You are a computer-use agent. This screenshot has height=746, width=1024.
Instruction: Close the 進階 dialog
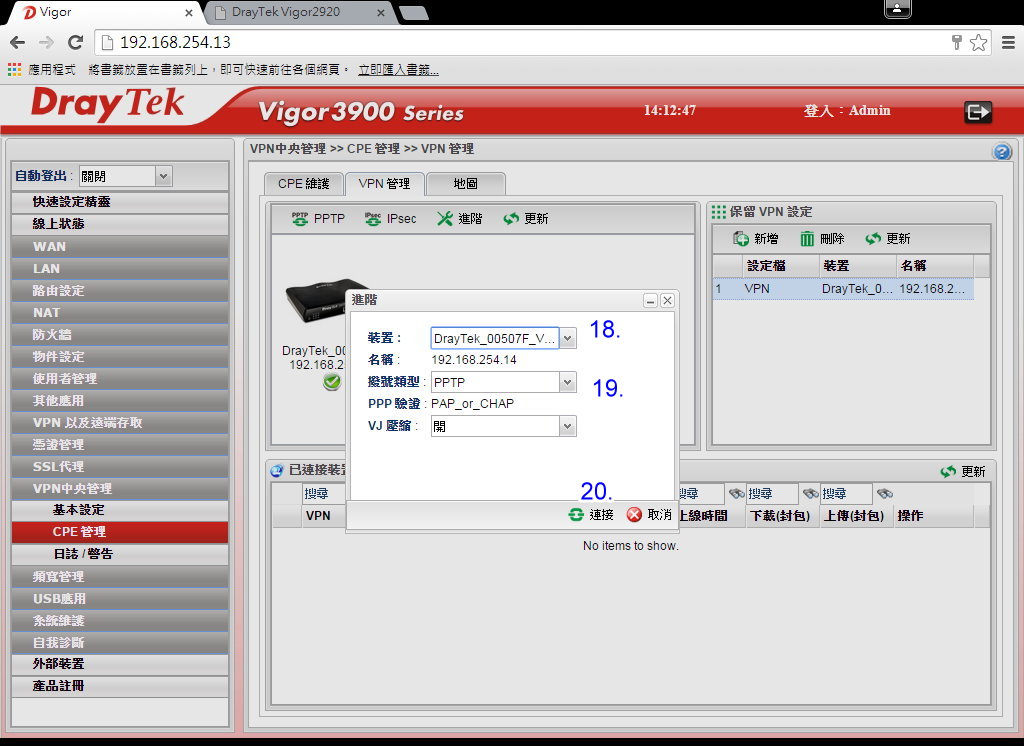point(667,300)
